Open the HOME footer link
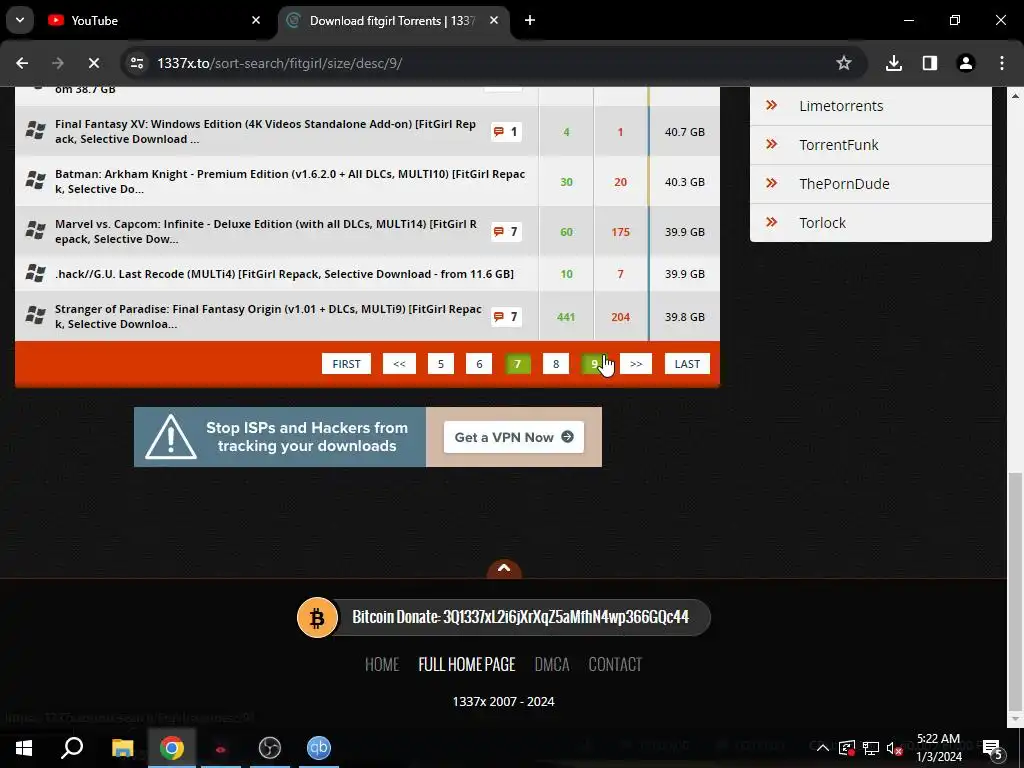Screen dimensions: 1024x768 382,664
